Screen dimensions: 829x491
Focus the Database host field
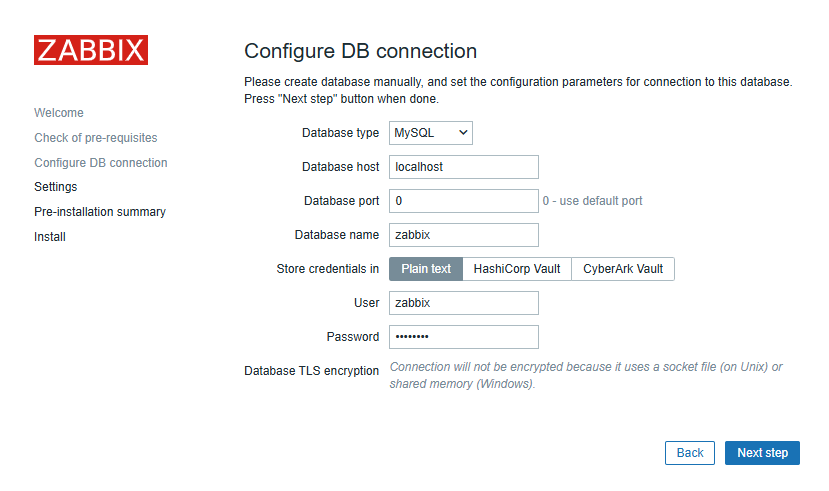point(464,167)
